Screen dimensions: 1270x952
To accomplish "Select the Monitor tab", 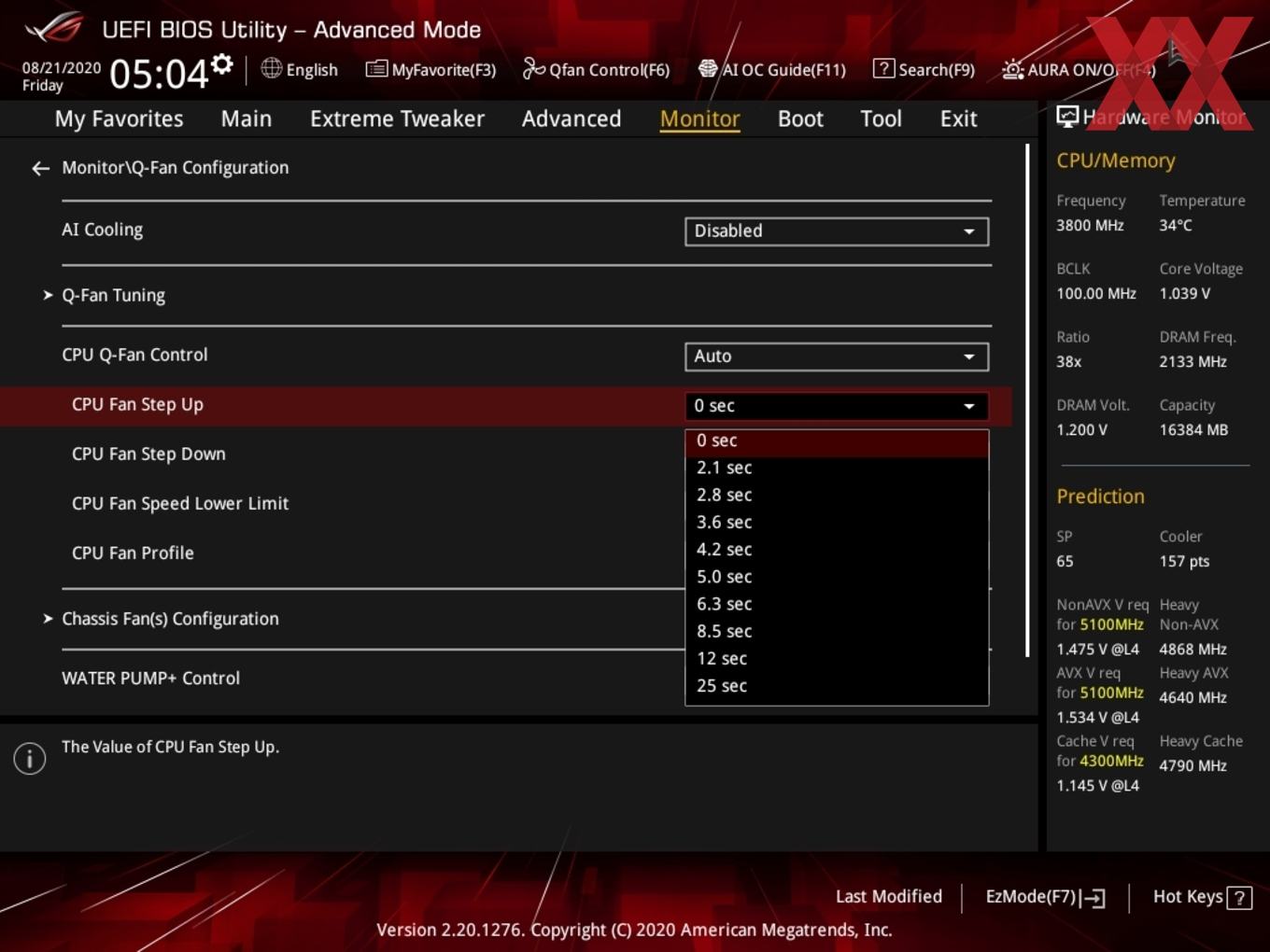I will coord(700,119).
